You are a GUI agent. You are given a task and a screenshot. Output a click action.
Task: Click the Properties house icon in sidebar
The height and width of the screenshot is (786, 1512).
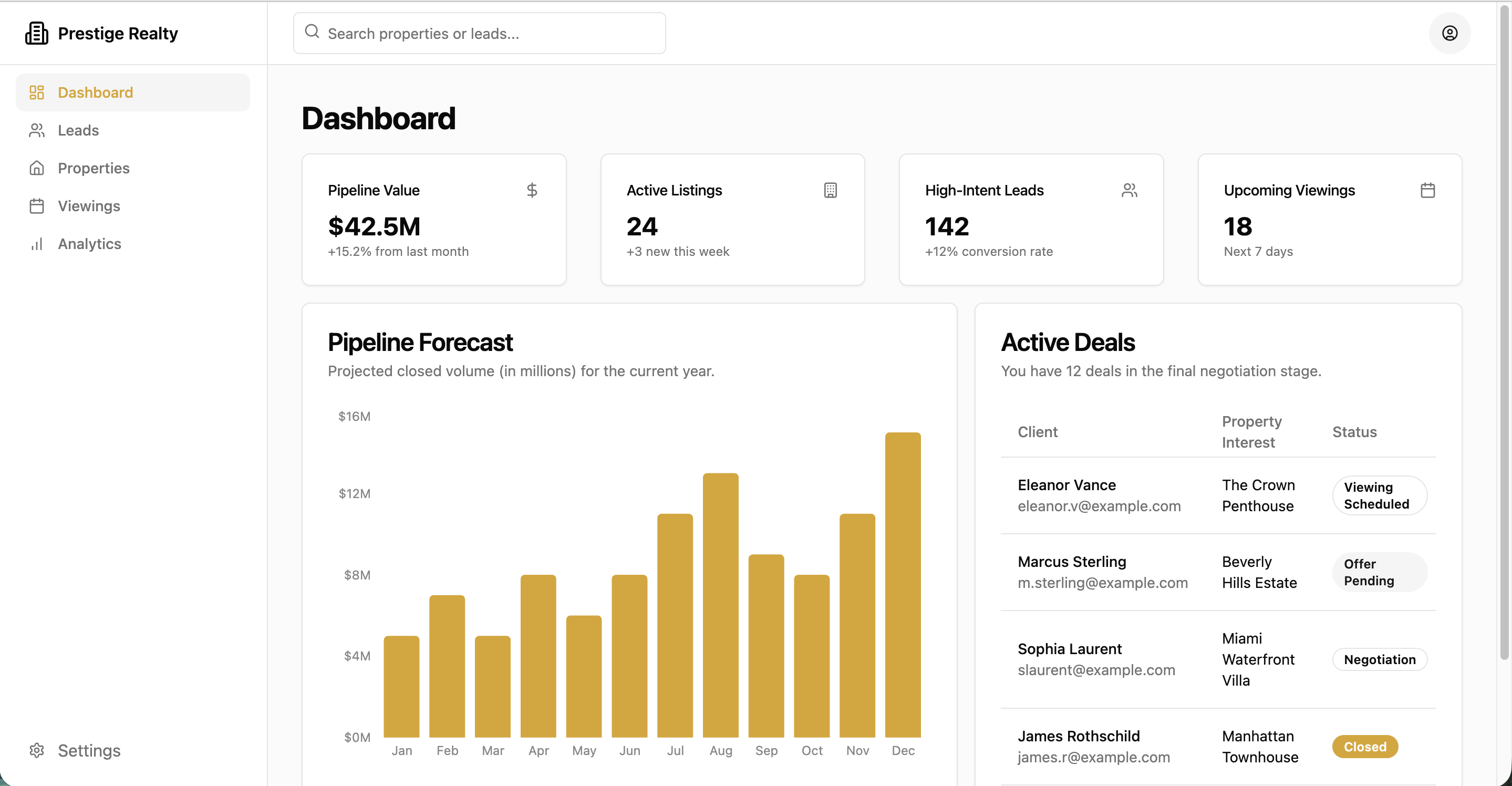pos(37,169)
